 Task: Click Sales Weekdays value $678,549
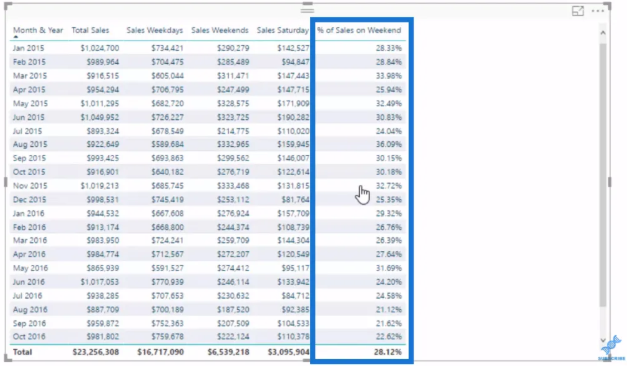coord(167,131)
